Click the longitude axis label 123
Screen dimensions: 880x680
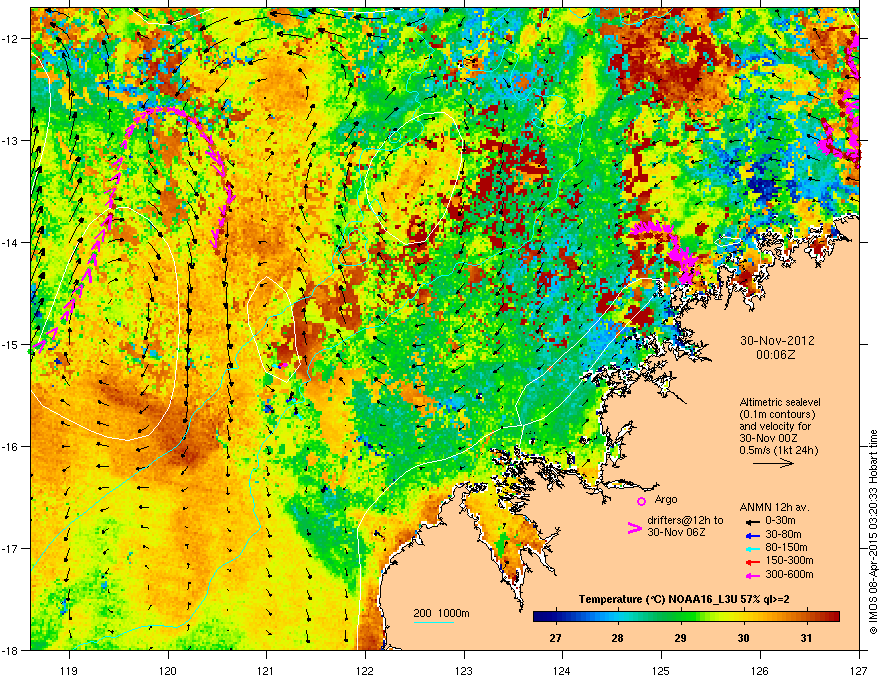point(464,670)
